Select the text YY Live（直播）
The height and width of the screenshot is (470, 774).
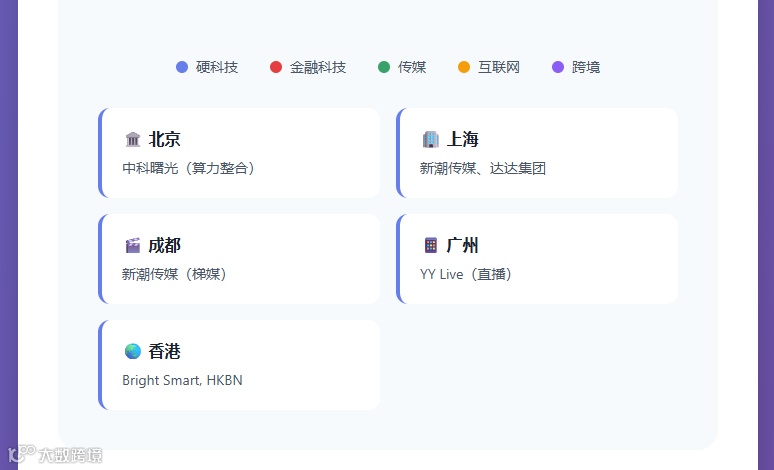click(466, 274)
